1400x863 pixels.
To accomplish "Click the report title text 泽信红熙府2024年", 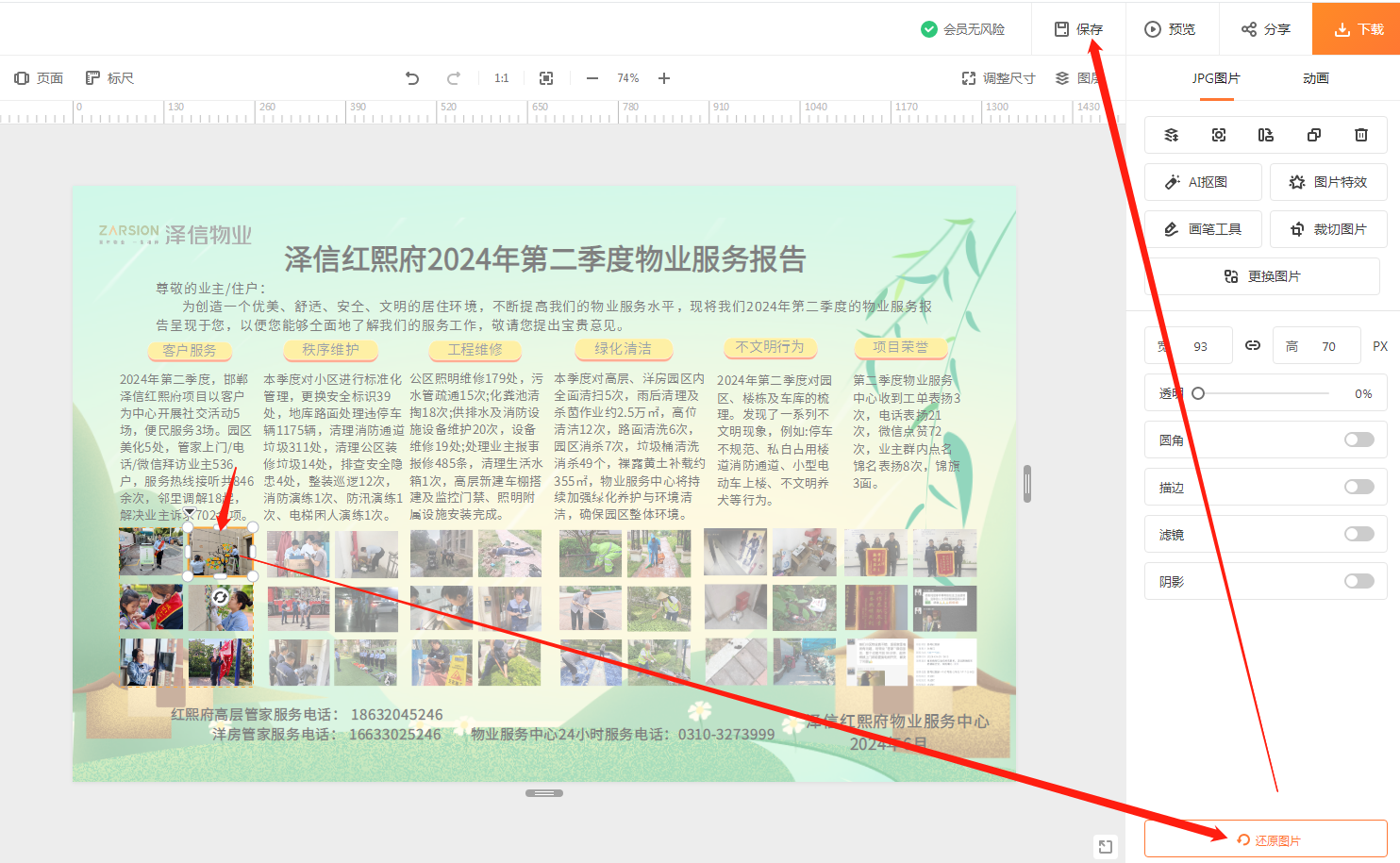I will click(x=545, y=258).
